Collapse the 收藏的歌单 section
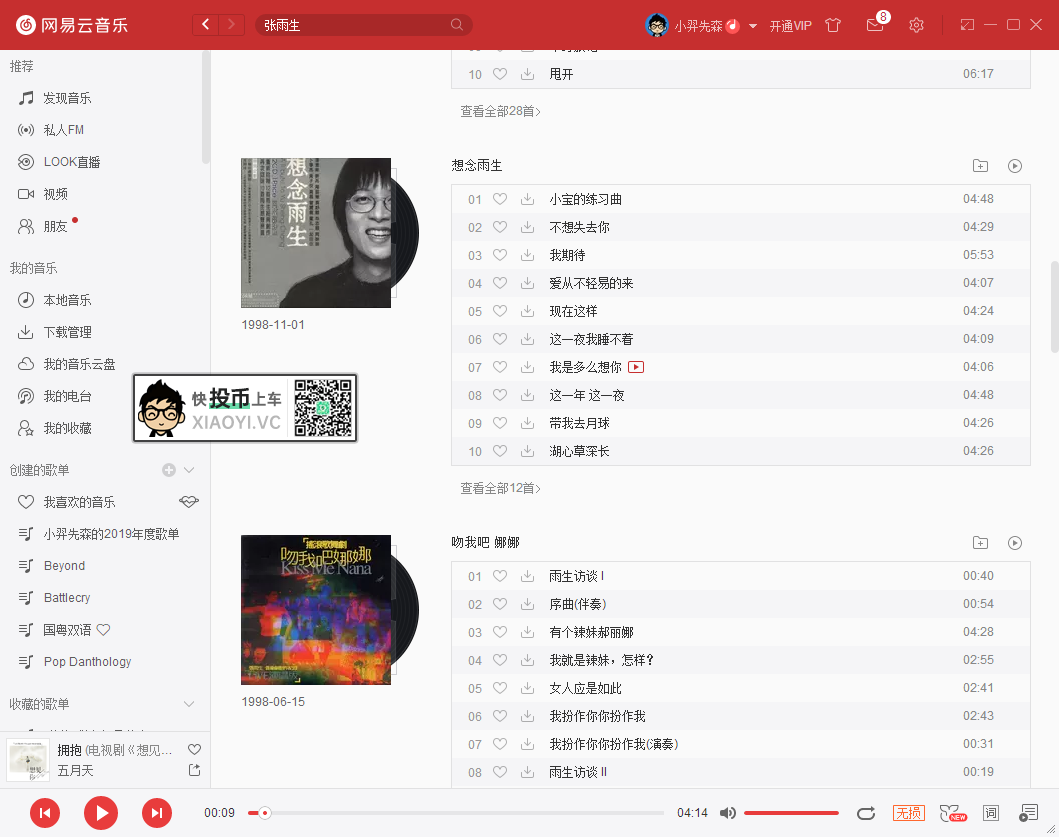The width and height of the screenshot is (1059, 837). pyautogui.click(x=189, y=703)
